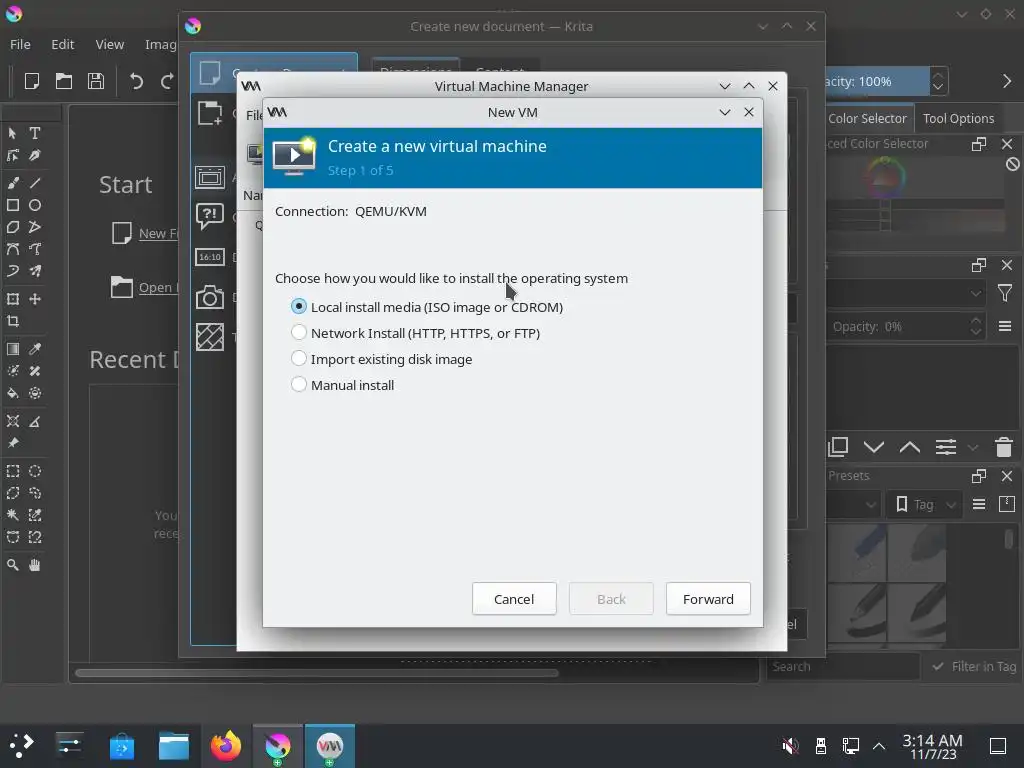Click the open file toolbar icon
1024x768 pixels.
[64, 81]
